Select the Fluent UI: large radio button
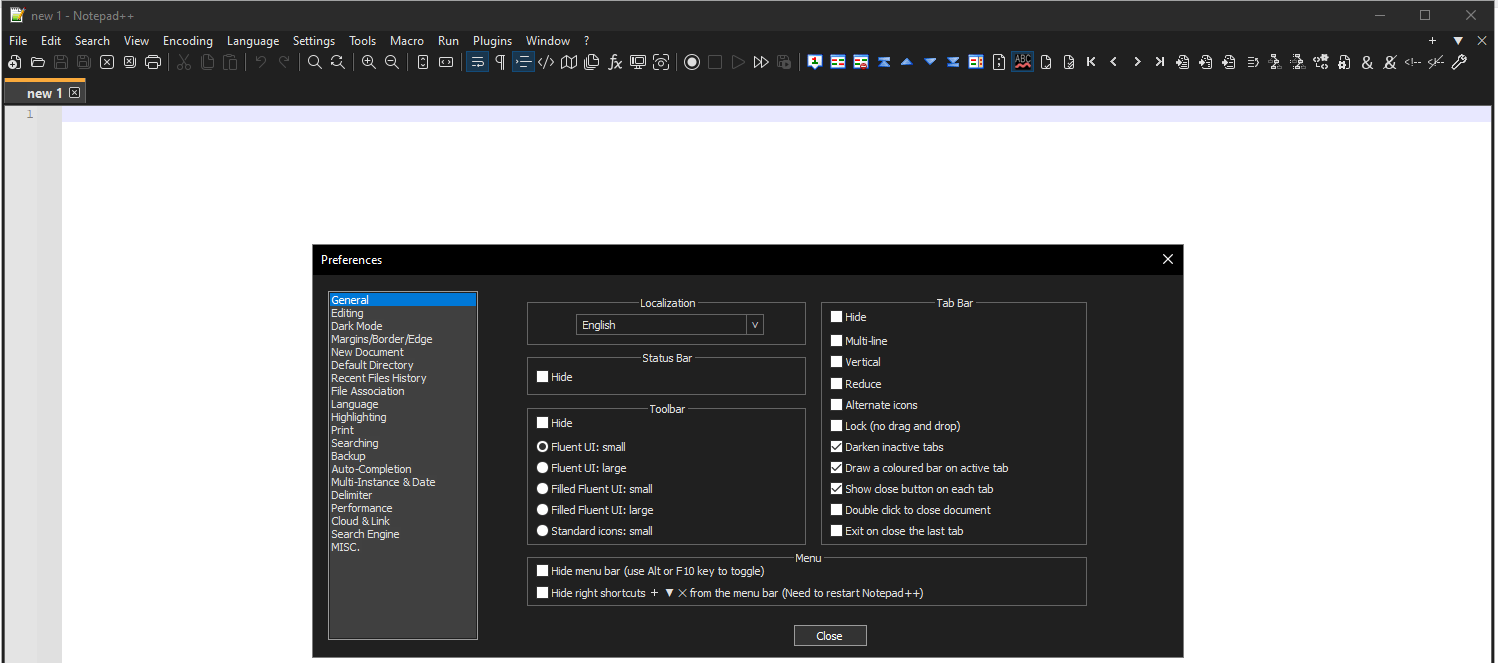 pyautogui.click(x=542, y=467)
